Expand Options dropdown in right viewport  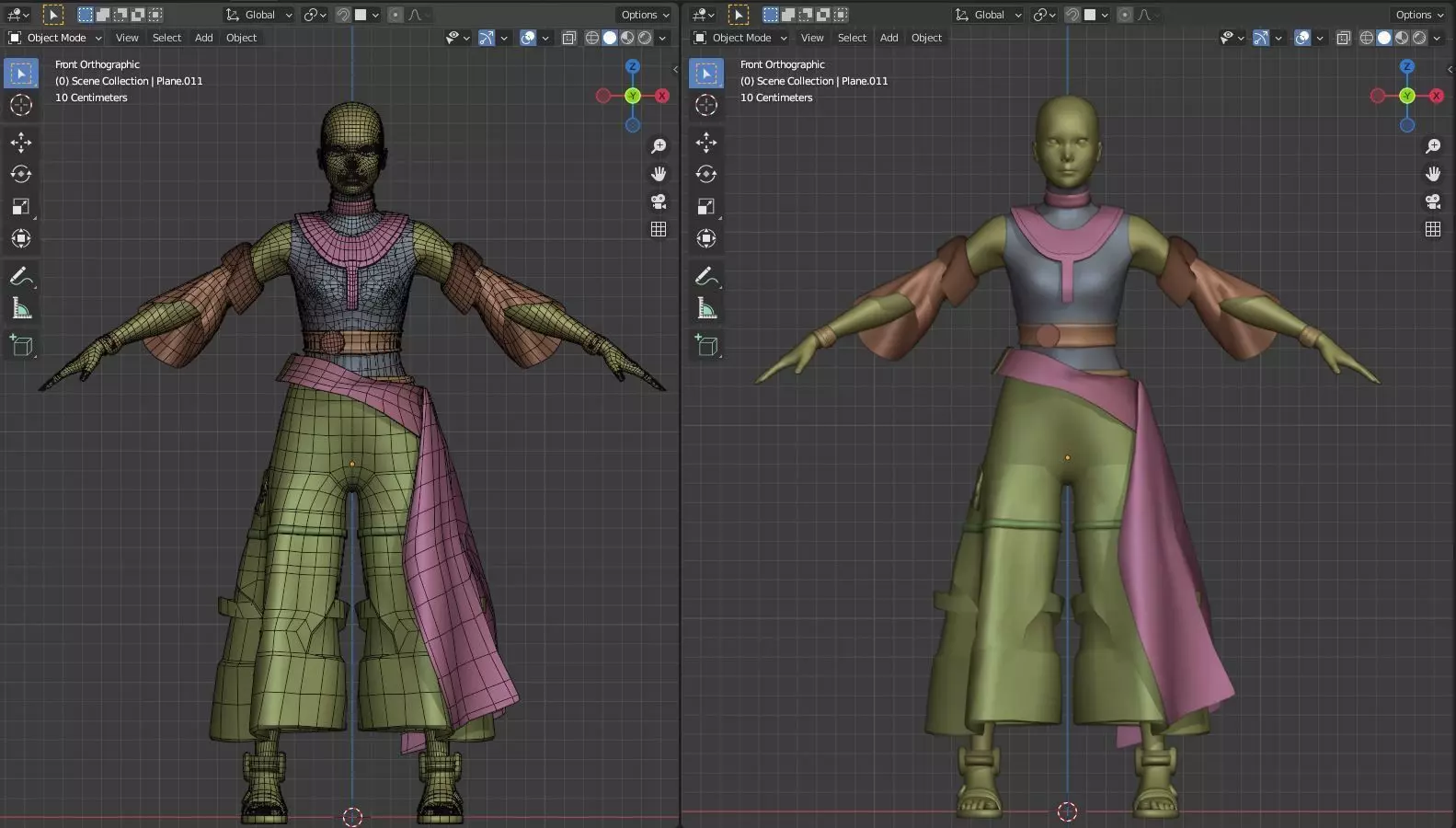pyautogui.click(x=1417, y=15)
